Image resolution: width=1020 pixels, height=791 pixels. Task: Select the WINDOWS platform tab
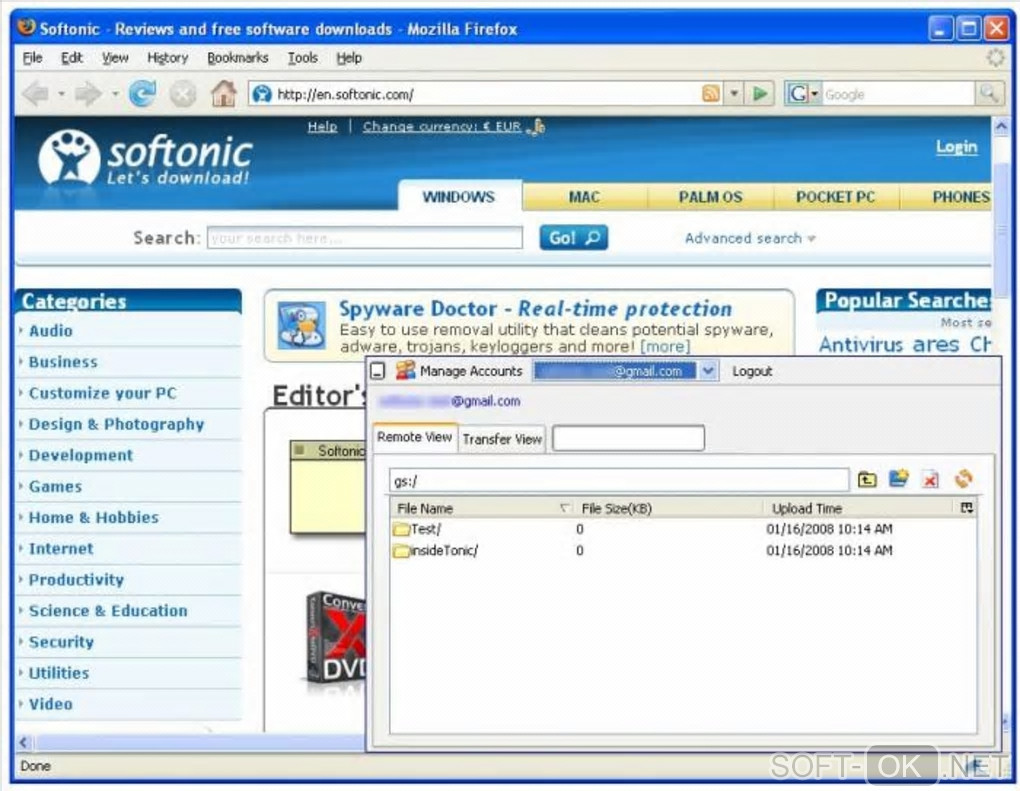click(x=459, y=196)
